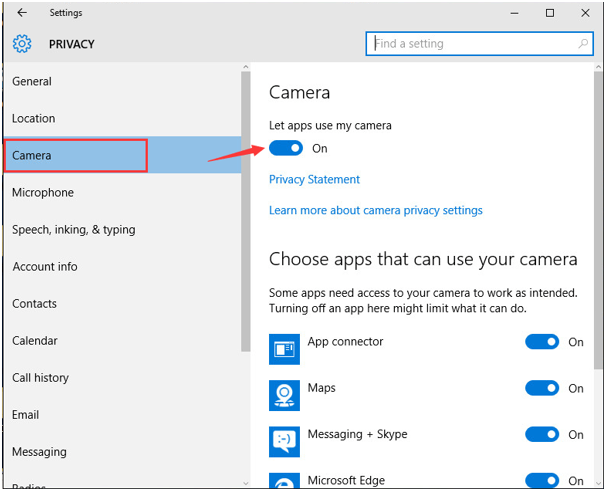This screenshot has width=609, height=490.
Task: Click the Privacy settings gear icon
Action: 22,44
